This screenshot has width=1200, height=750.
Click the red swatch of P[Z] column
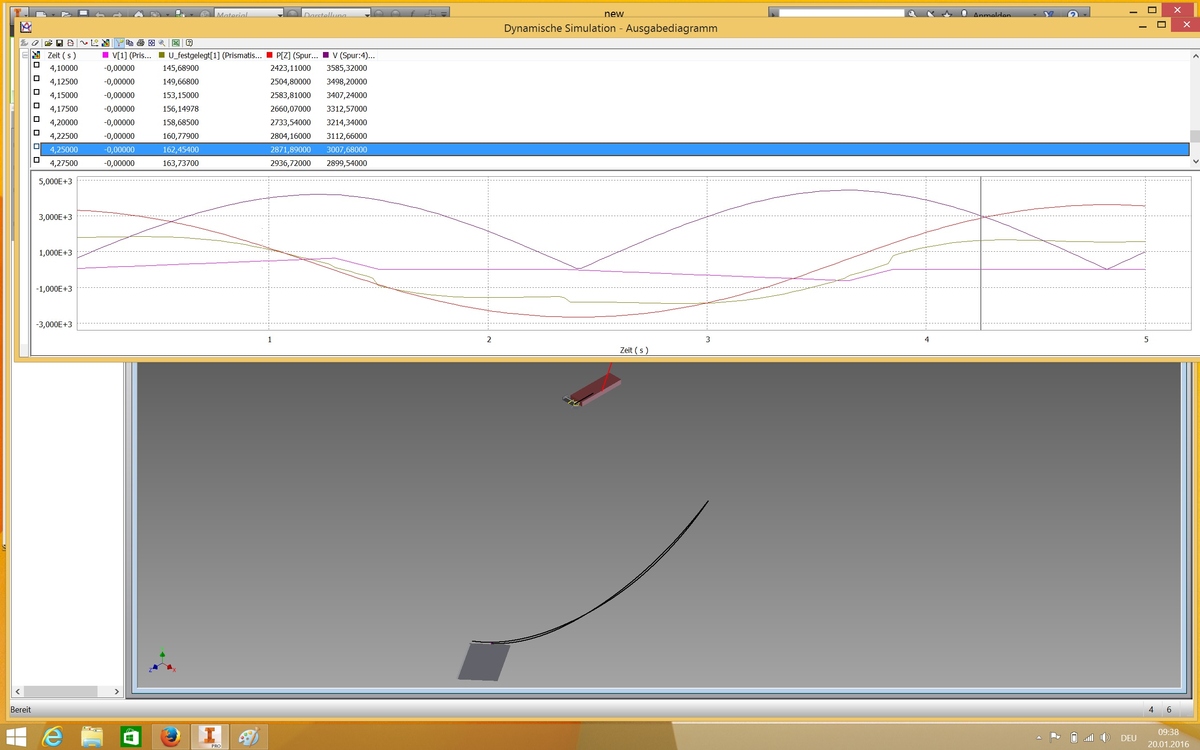(270, 55)
